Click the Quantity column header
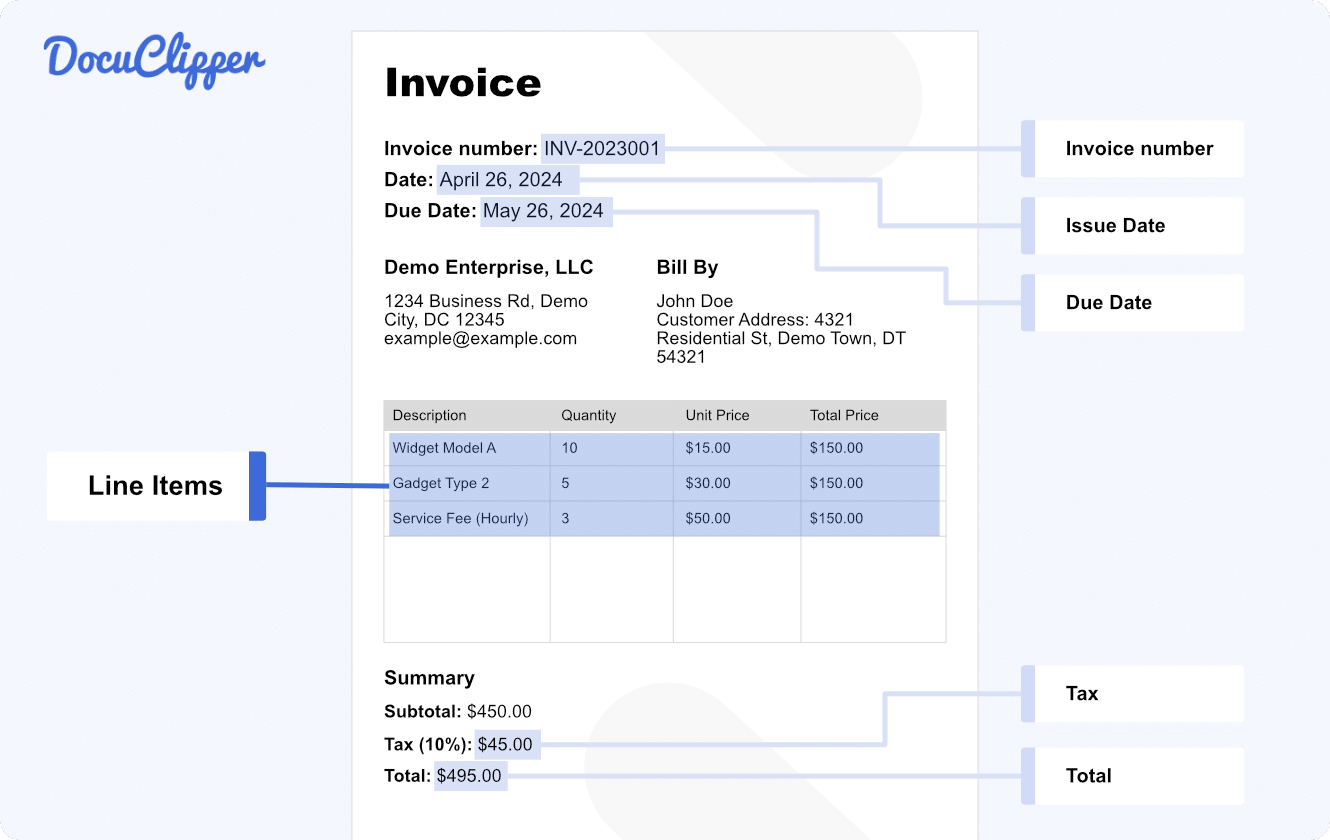Image resolution: width=1330 pixels, height=840 pixels. (588, 415)
